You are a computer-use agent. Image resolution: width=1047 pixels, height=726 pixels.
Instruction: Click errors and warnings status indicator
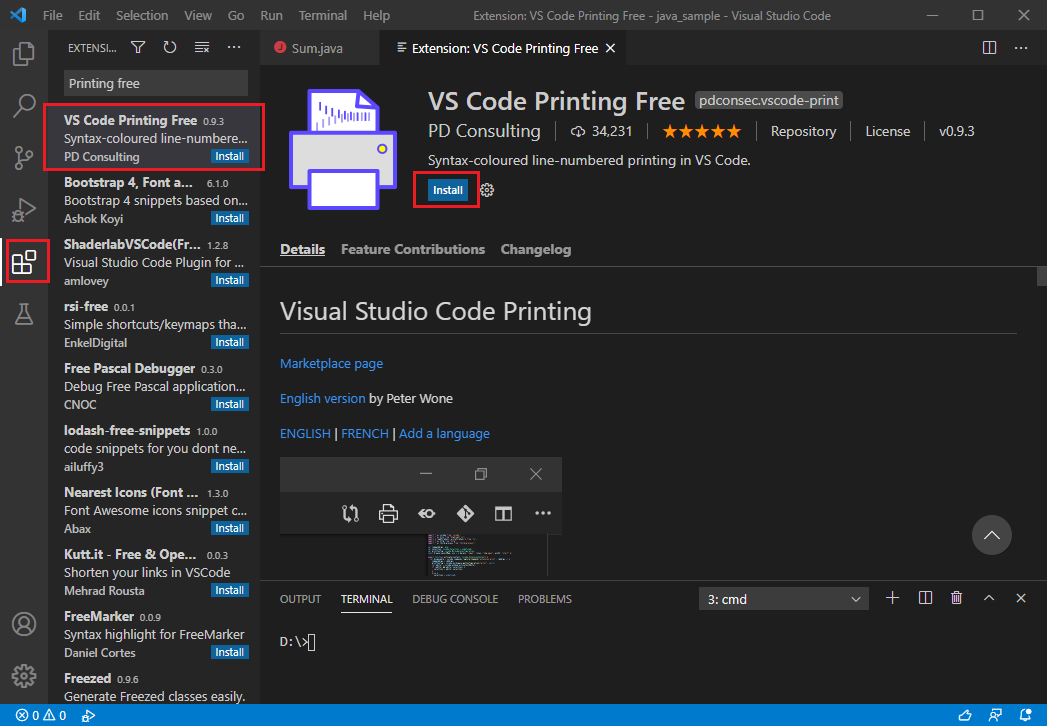pos(41,715)
